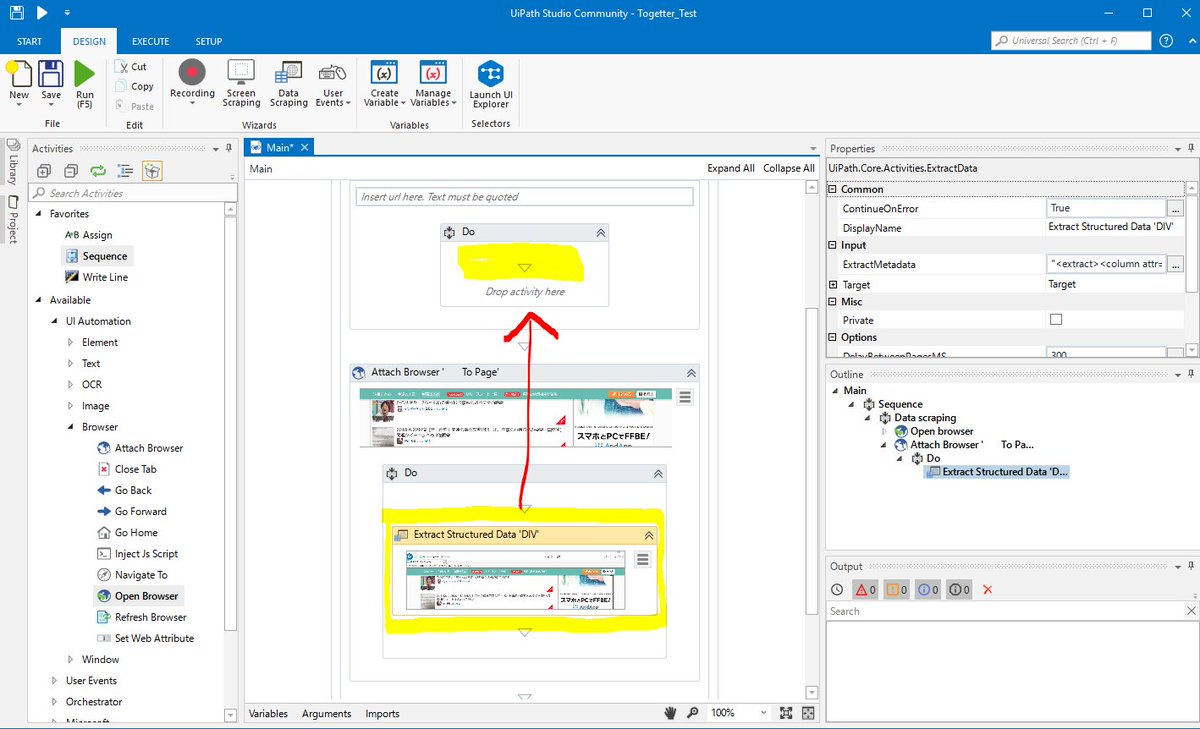Select Write Line activity
1200x729 pixels.
click(96, 277)
